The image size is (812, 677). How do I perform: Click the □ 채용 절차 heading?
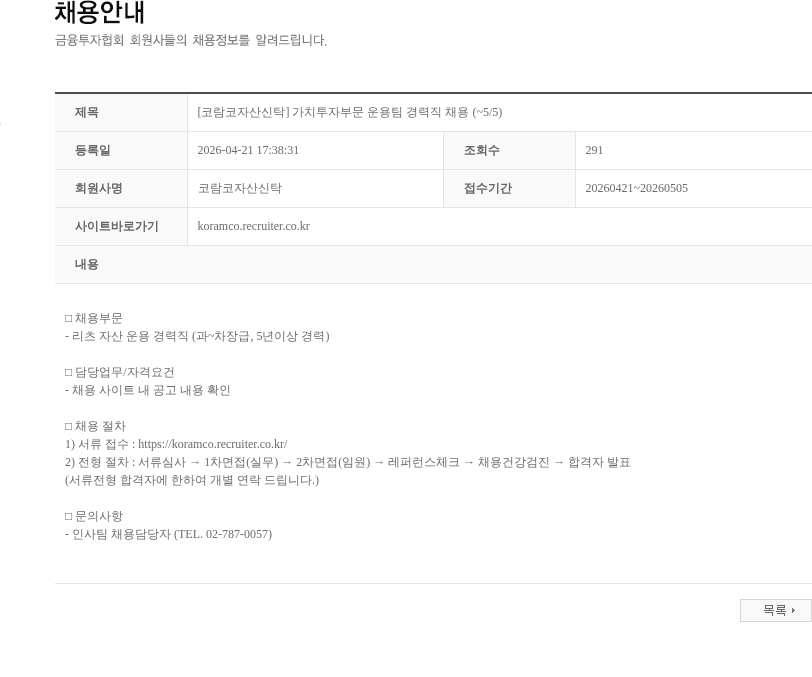click(x=95, y=426)
